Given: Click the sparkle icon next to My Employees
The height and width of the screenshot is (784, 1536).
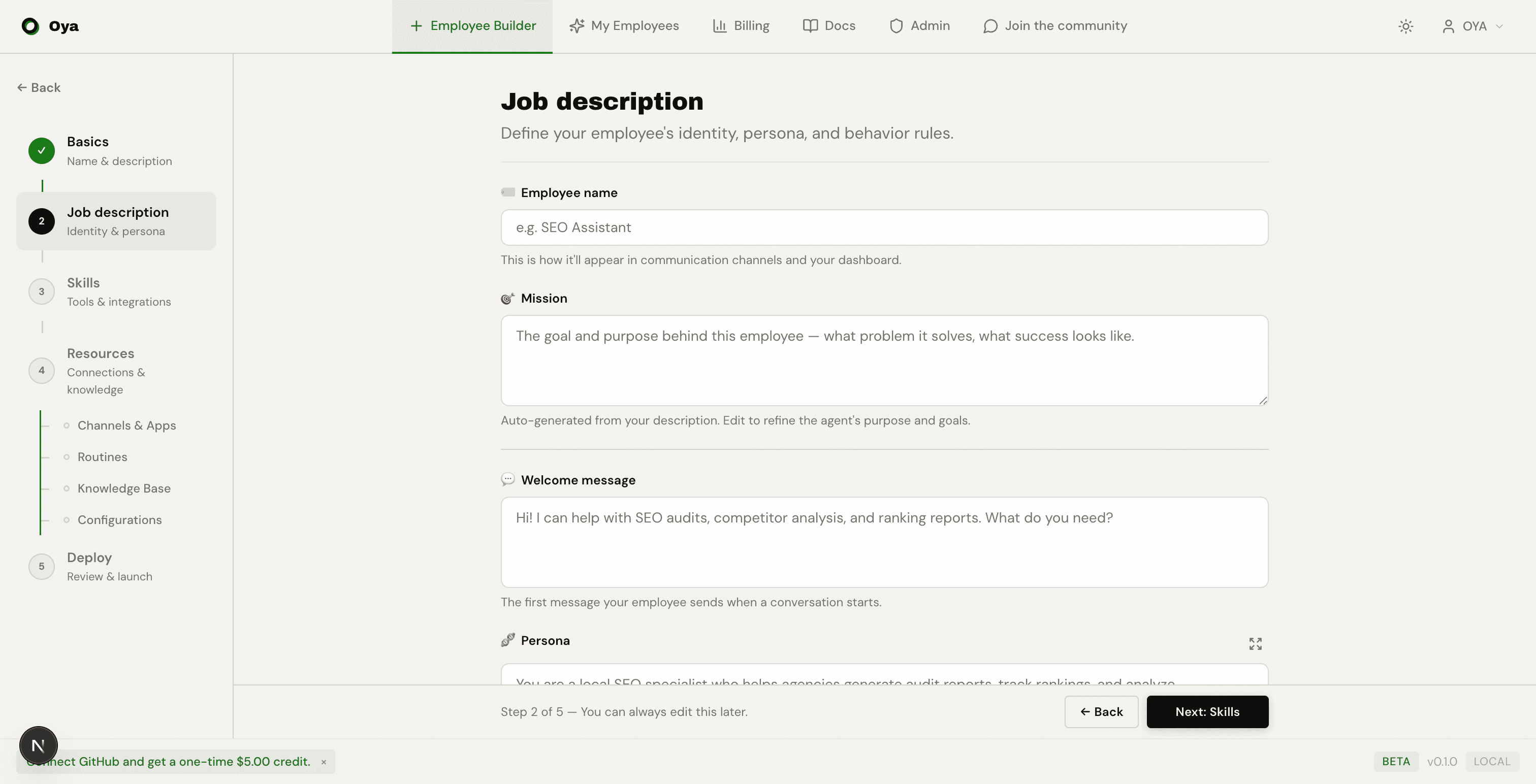Looking at the screenshot, I should [575, 25].
